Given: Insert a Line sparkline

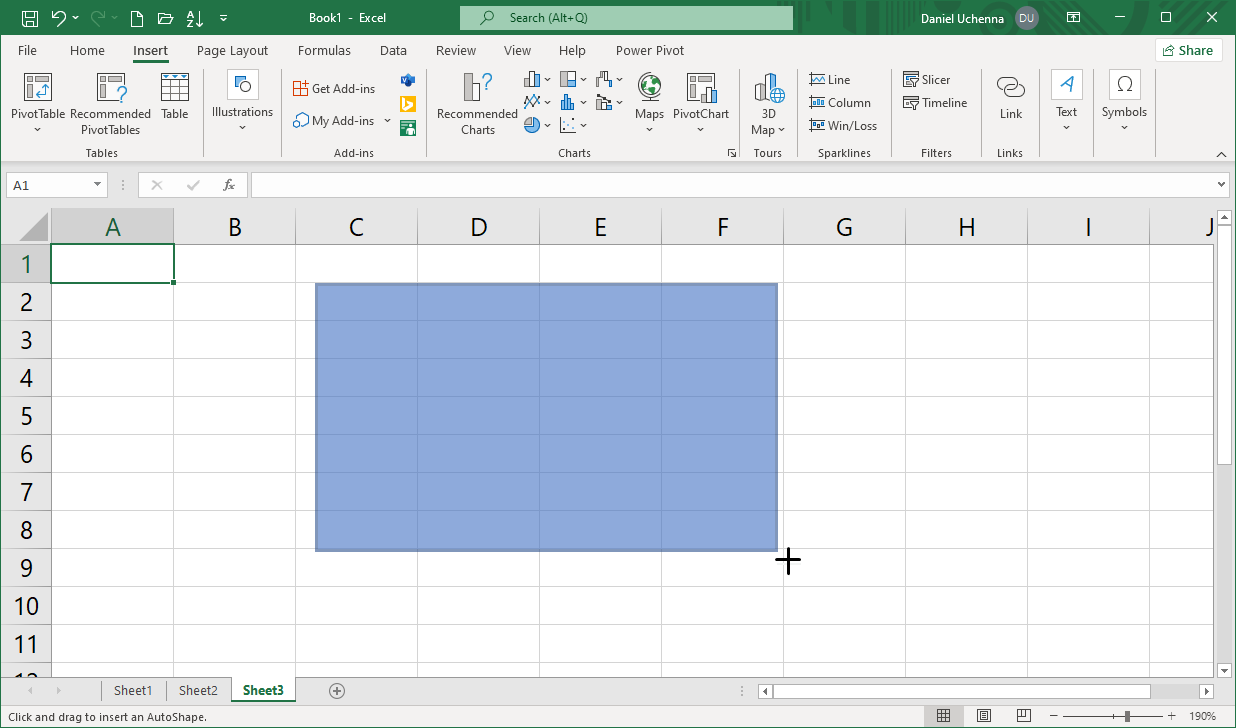Looking at the screenshot, I should [x=830, y=80].
